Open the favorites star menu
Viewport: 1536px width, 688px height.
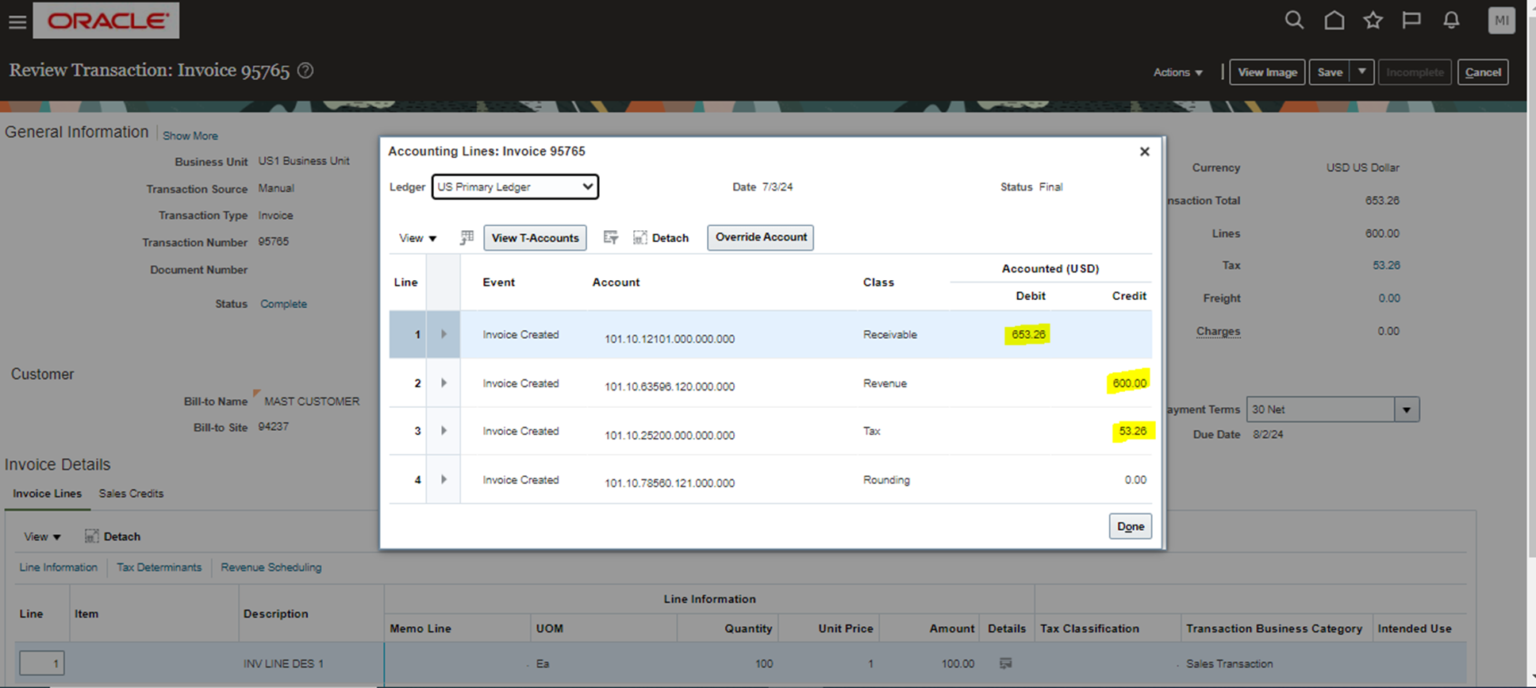point(1373,19)
